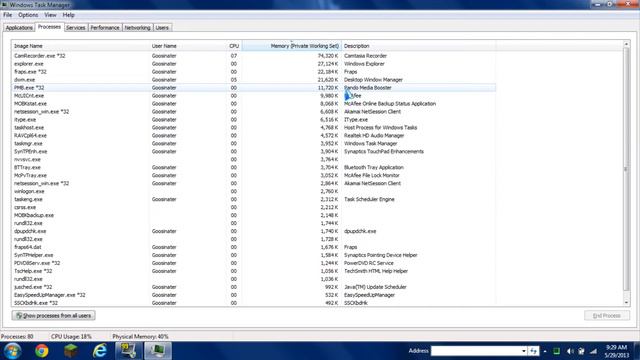Switch to the Services tab
Screen dimensions: 640x360
tap(76, 28)
